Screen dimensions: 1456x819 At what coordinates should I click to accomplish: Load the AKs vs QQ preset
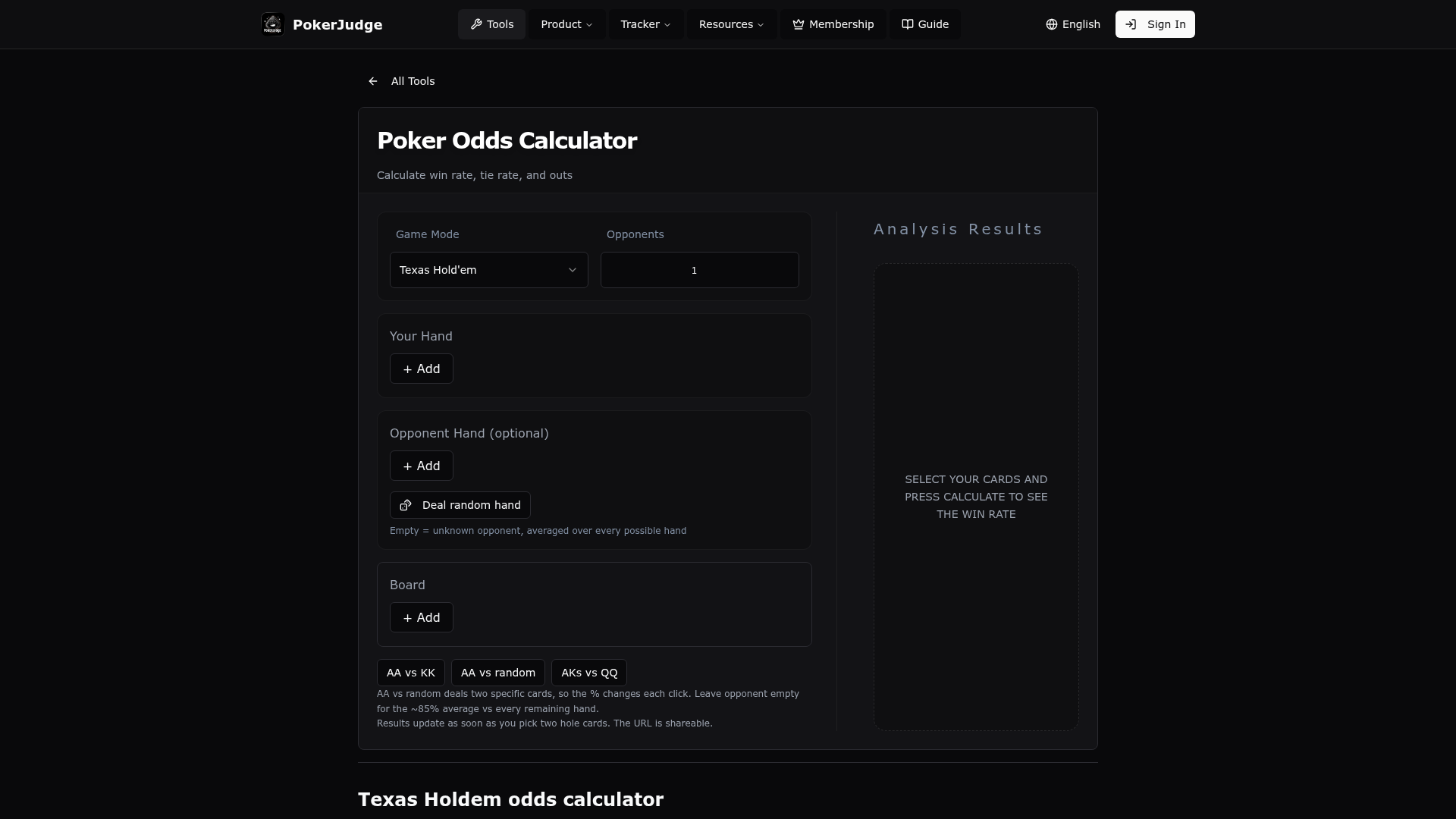click(589, 673)
